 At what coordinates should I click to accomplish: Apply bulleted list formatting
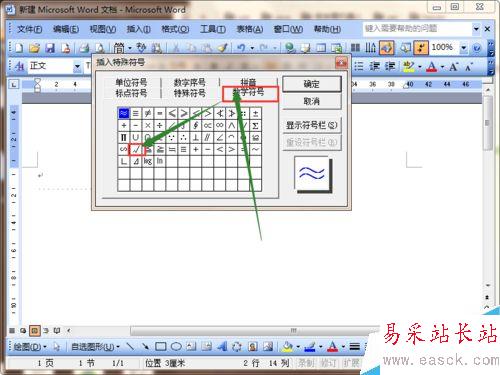[359, 66]
